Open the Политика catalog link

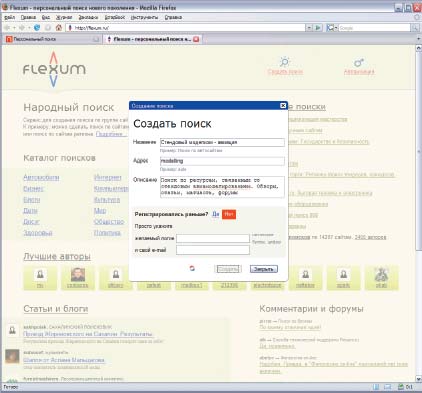tap(107, 233)
